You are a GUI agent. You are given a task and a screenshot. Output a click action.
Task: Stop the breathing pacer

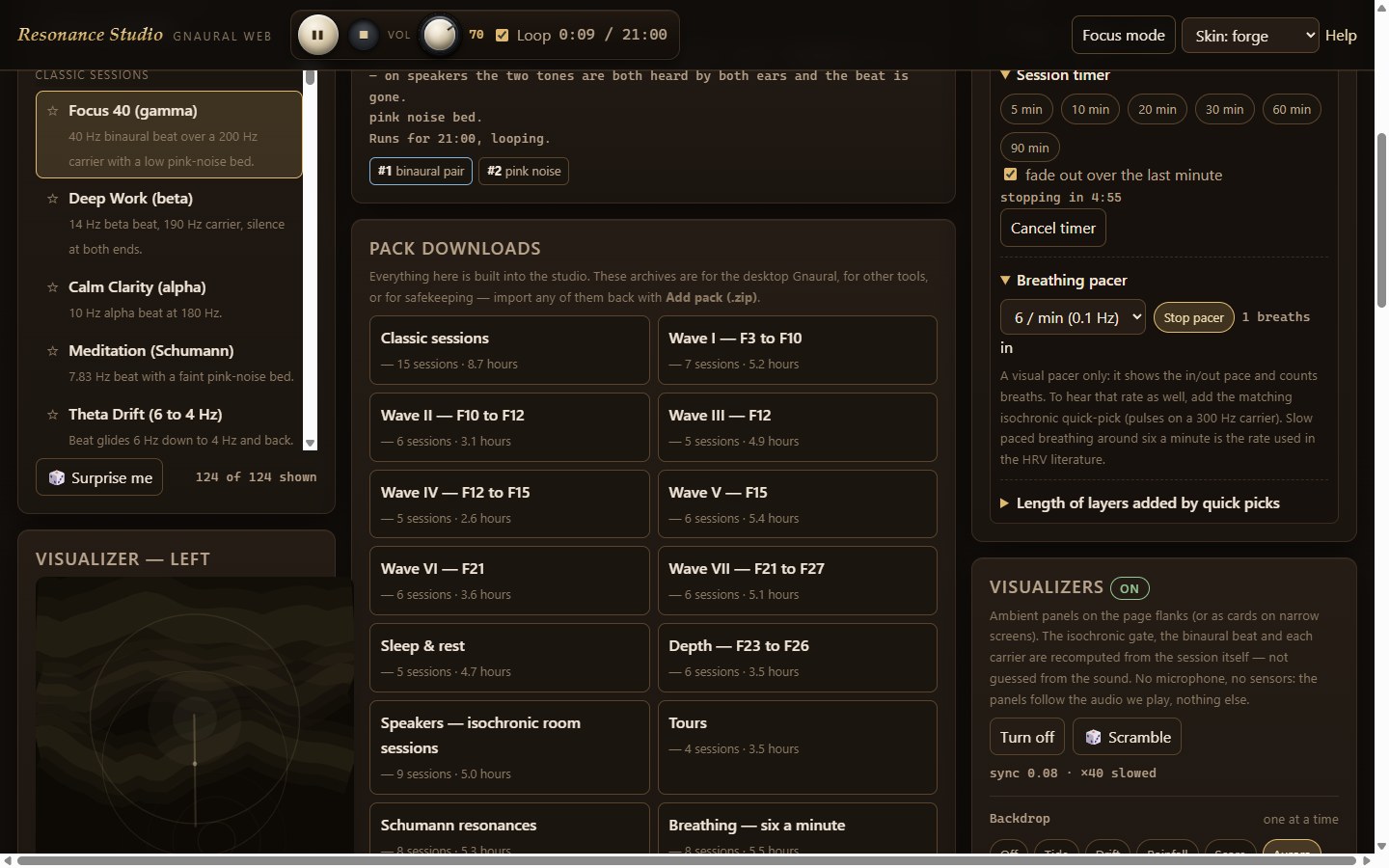(x=1193, y=317)
